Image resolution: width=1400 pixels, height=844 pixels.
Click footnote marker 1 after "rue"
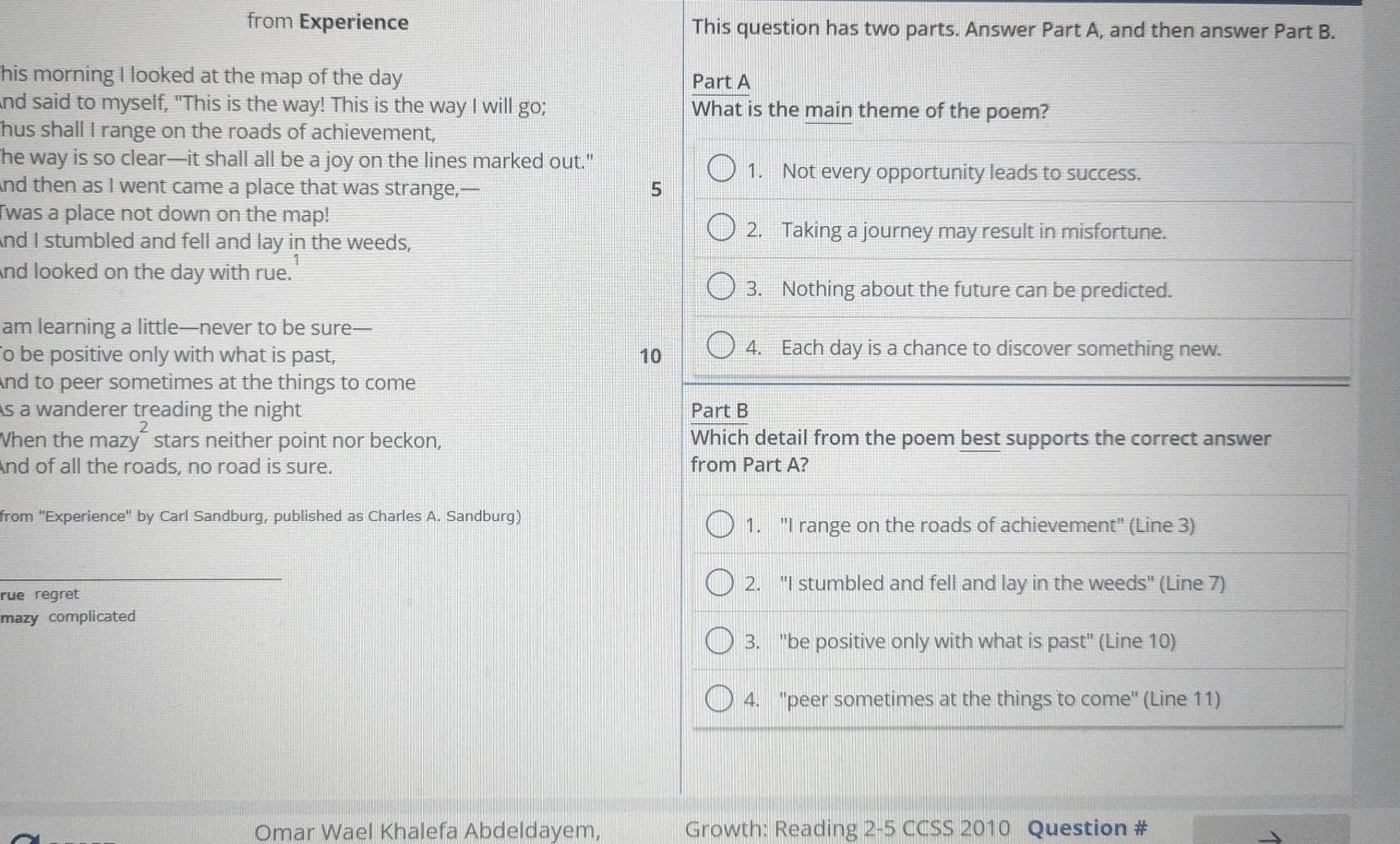pos(296,261)
